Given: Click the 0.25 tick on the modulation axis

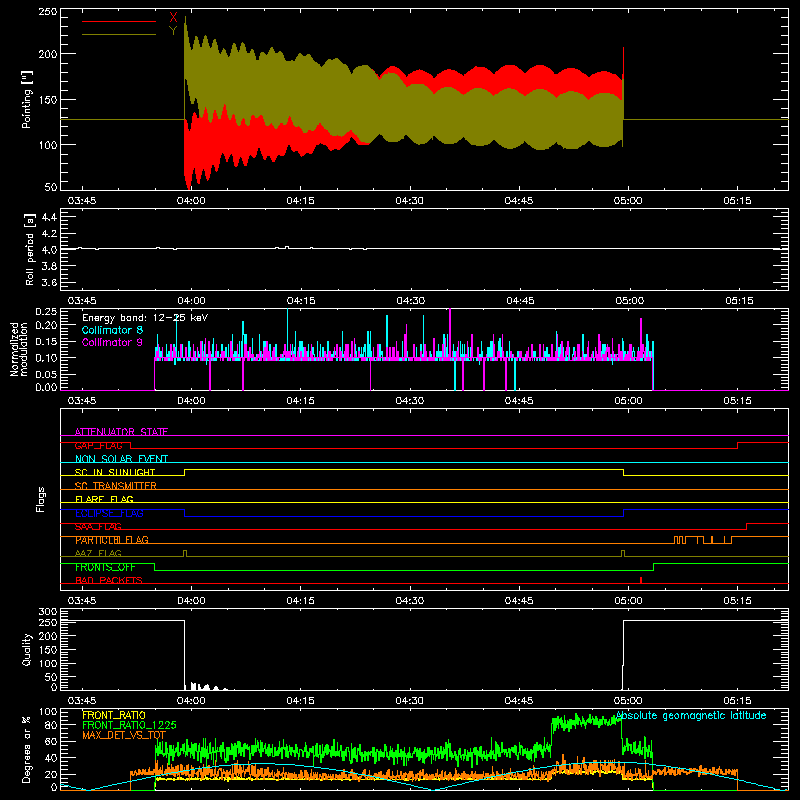Looking at the screenshot, I should point(46,312).
